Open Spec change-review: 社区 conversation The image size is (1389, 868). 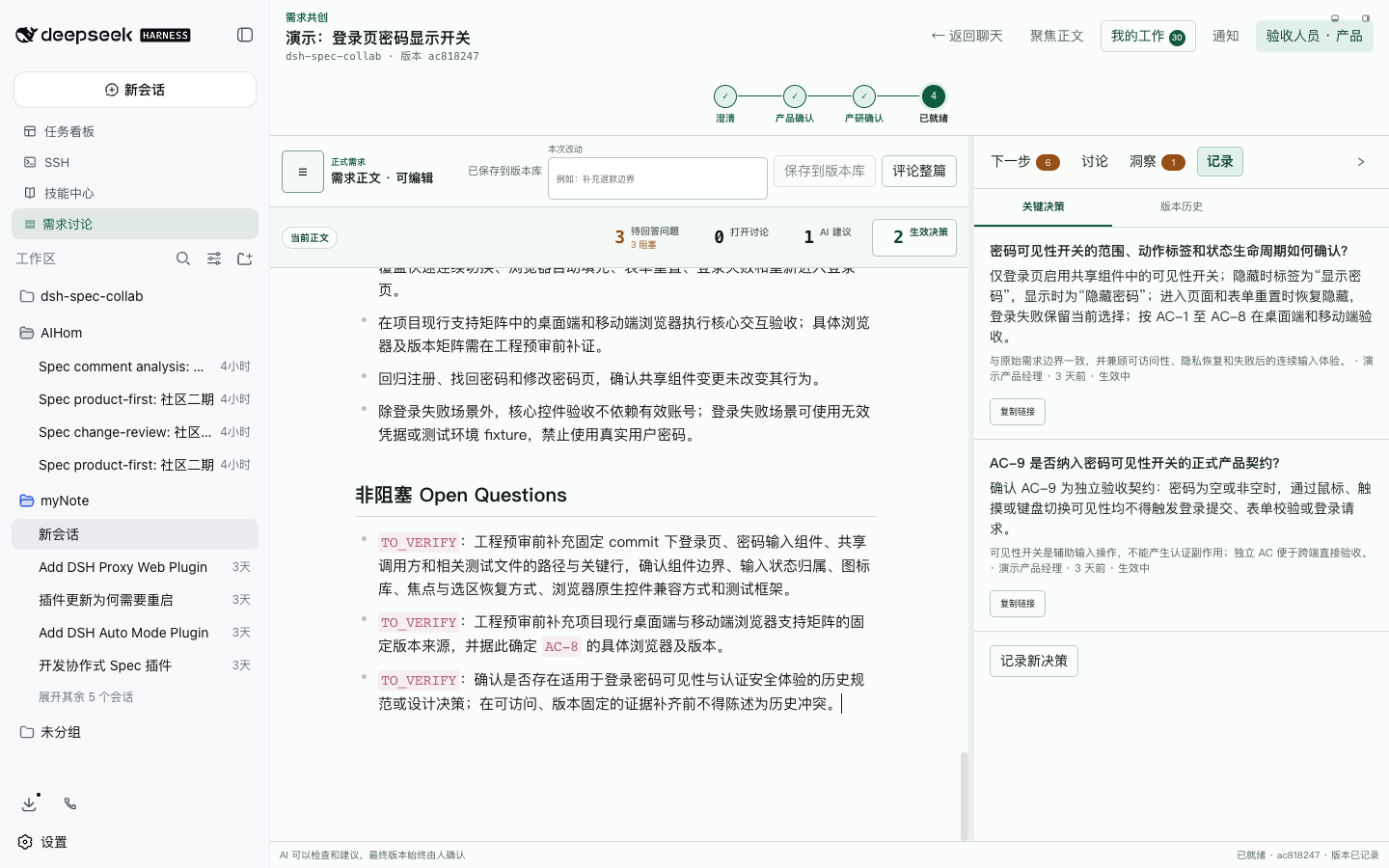point(135,432)
